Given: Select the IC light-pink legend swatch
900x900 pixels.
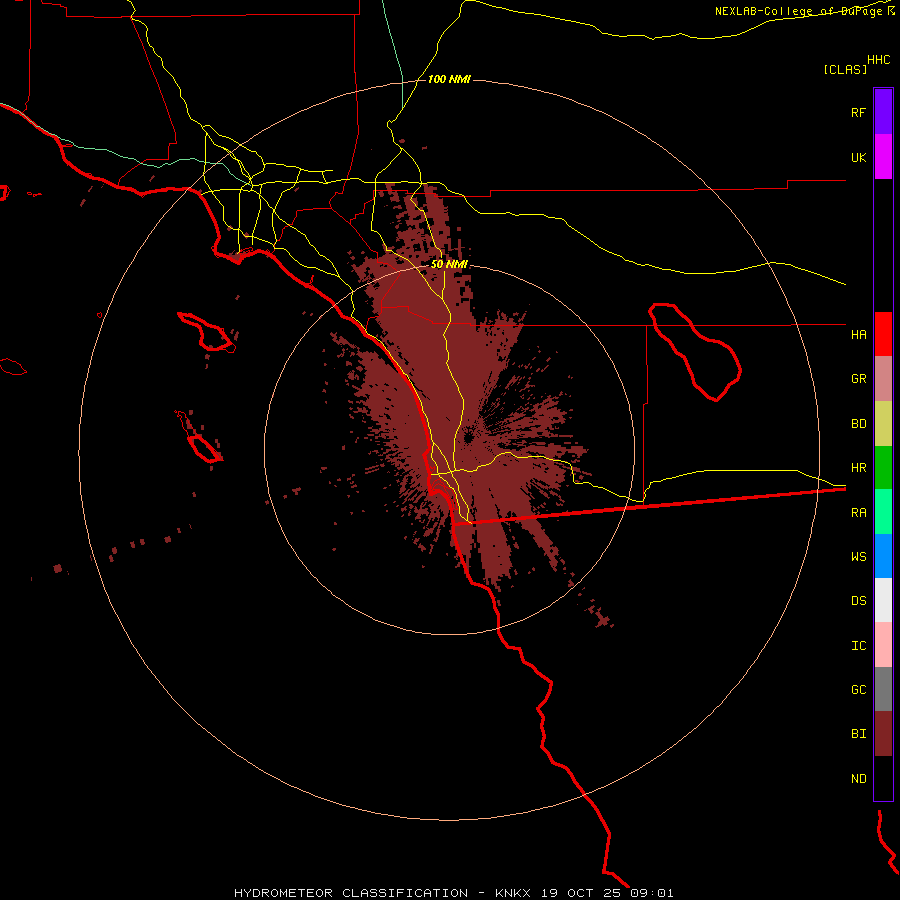Looking at the screenshot, I should click(x=883, y=645).
